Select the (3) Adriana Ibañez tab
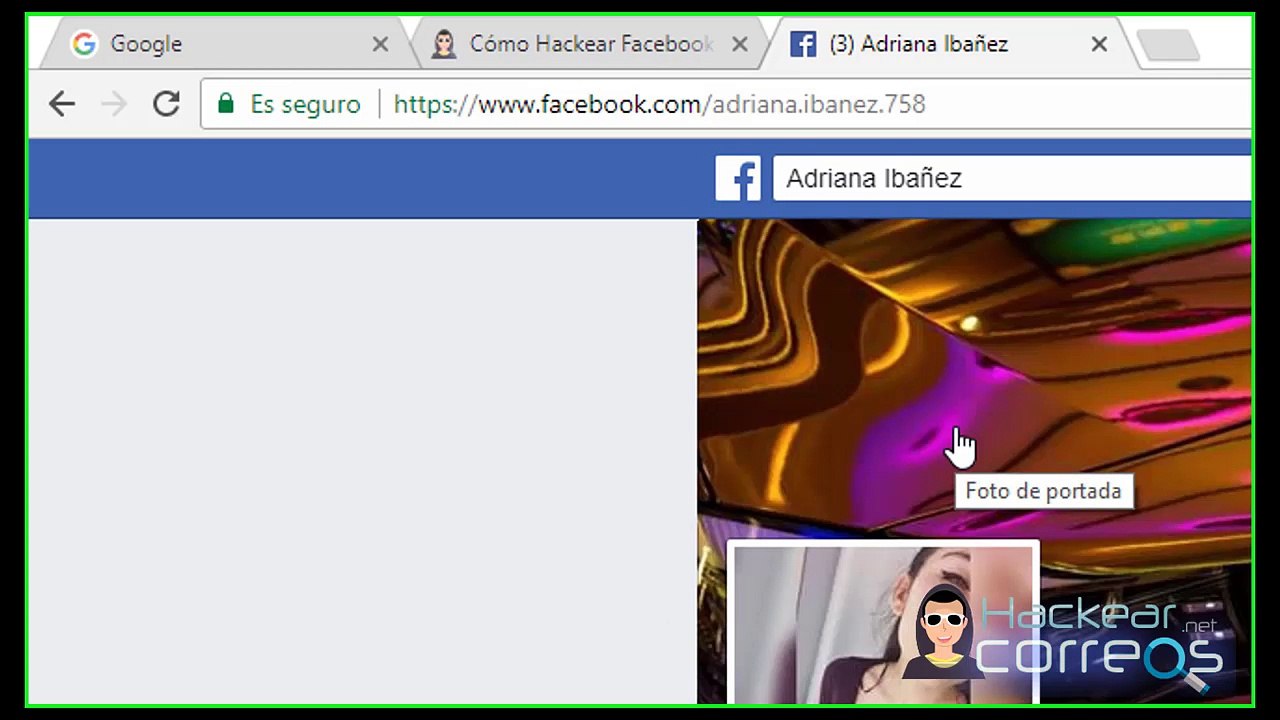 click(950, 44)
